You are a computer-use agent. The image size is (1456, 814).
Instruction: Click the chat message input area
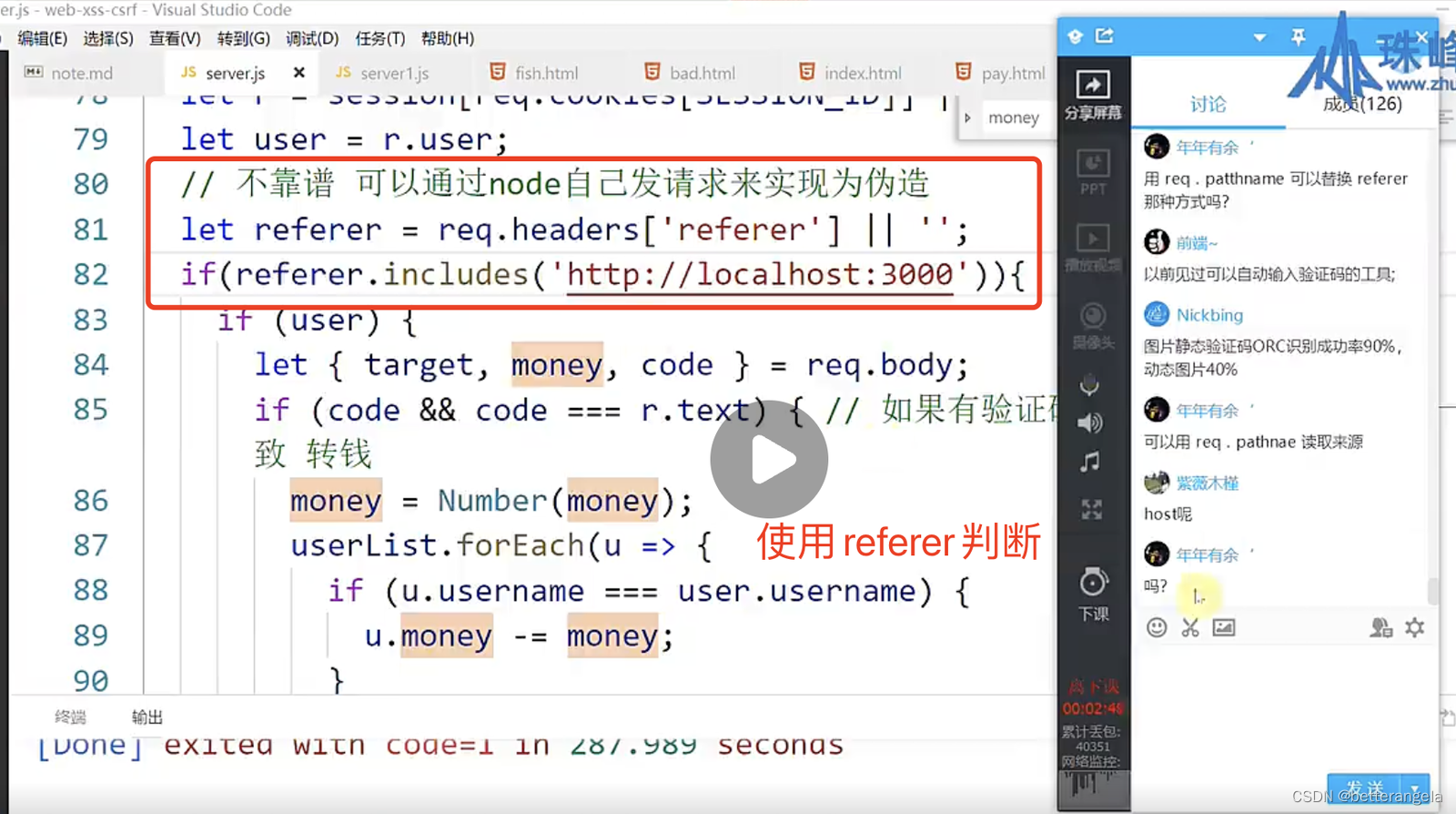click(x=1283, y=707)
